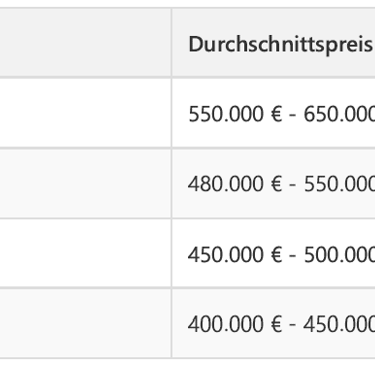This screenshot has height=366, width=375.
Task: Click the euro sign in the 450.000 row
Action: [276, 255]
